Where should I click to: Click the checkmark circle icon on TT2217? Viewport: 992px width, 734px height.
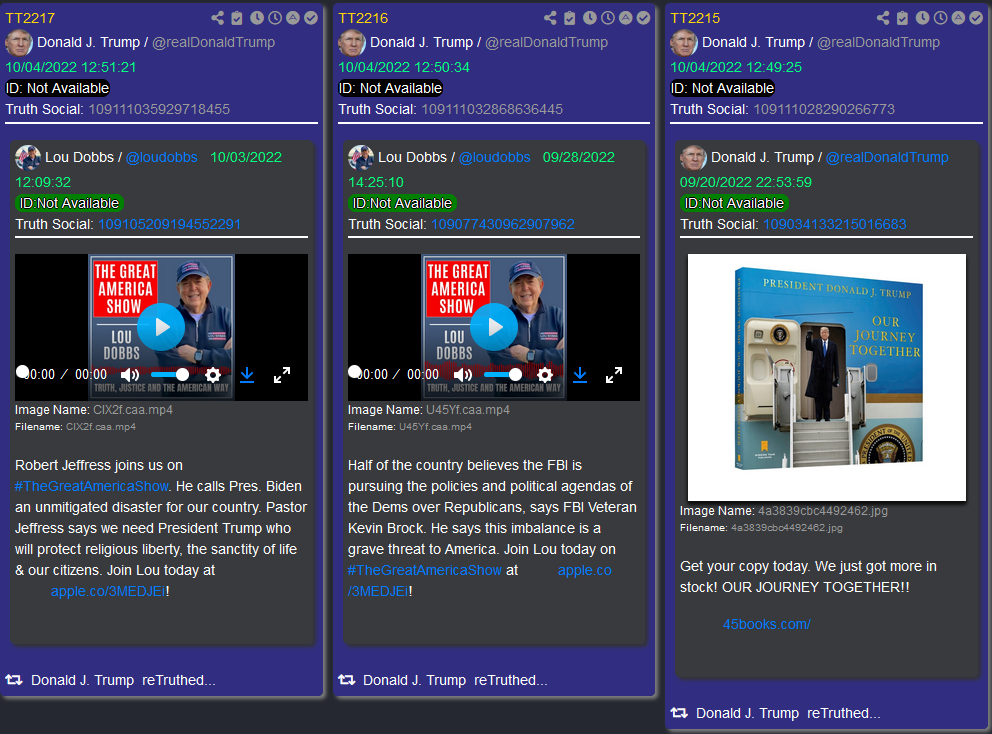(x=311, y=18)
